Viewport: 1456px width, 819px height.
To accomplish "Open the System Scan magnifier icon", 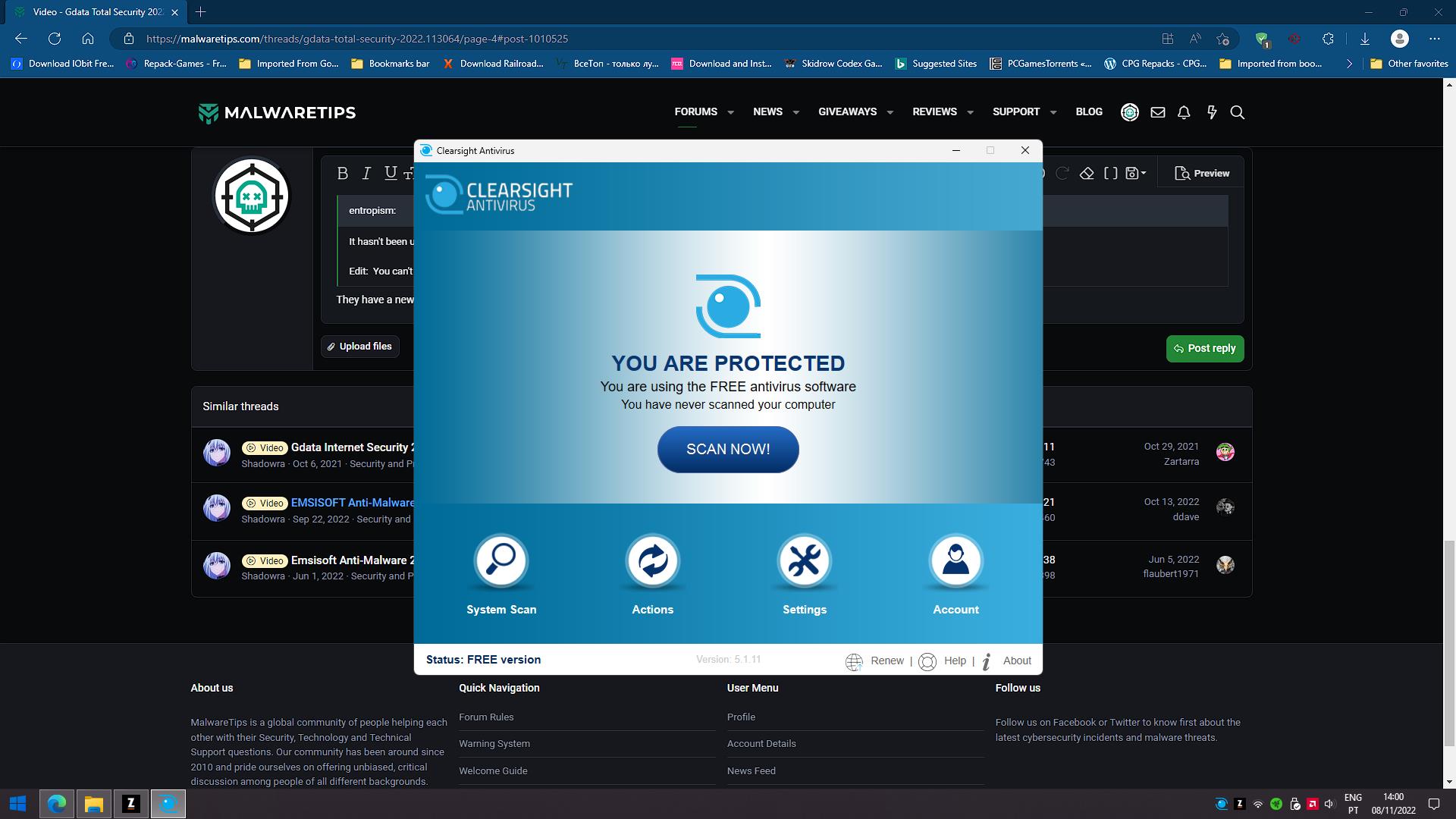I will tap(500, 561).
